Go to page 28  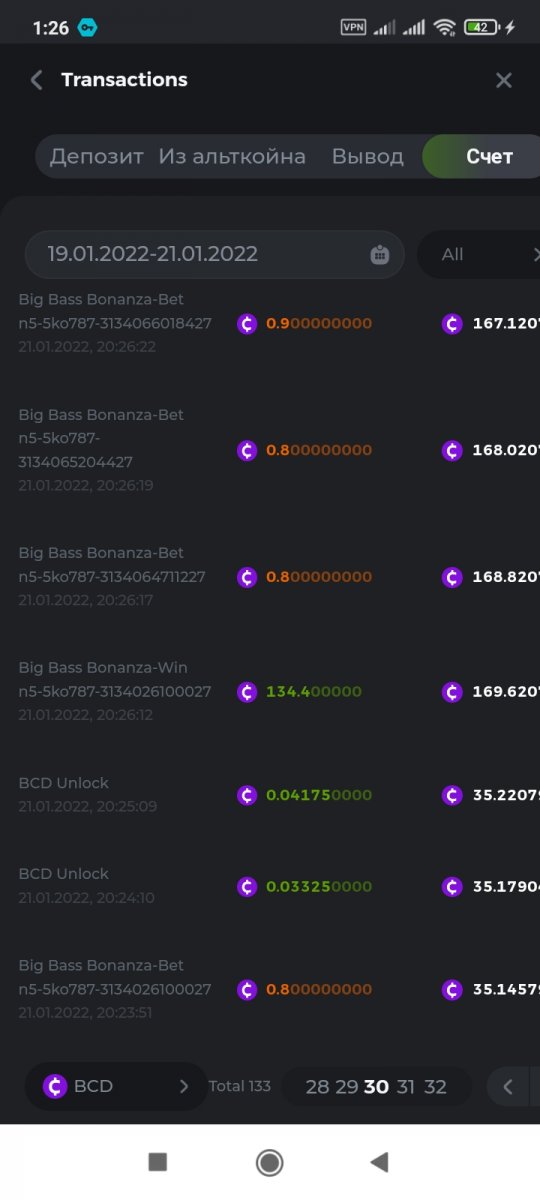coord(317,1087)
